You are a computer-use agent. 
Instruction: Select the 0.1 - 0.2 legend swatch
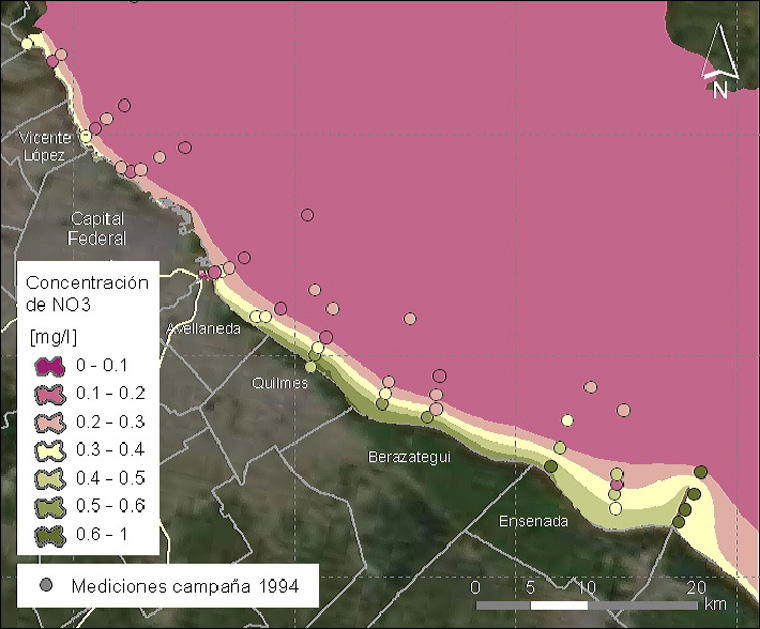(x=49, y=393)
